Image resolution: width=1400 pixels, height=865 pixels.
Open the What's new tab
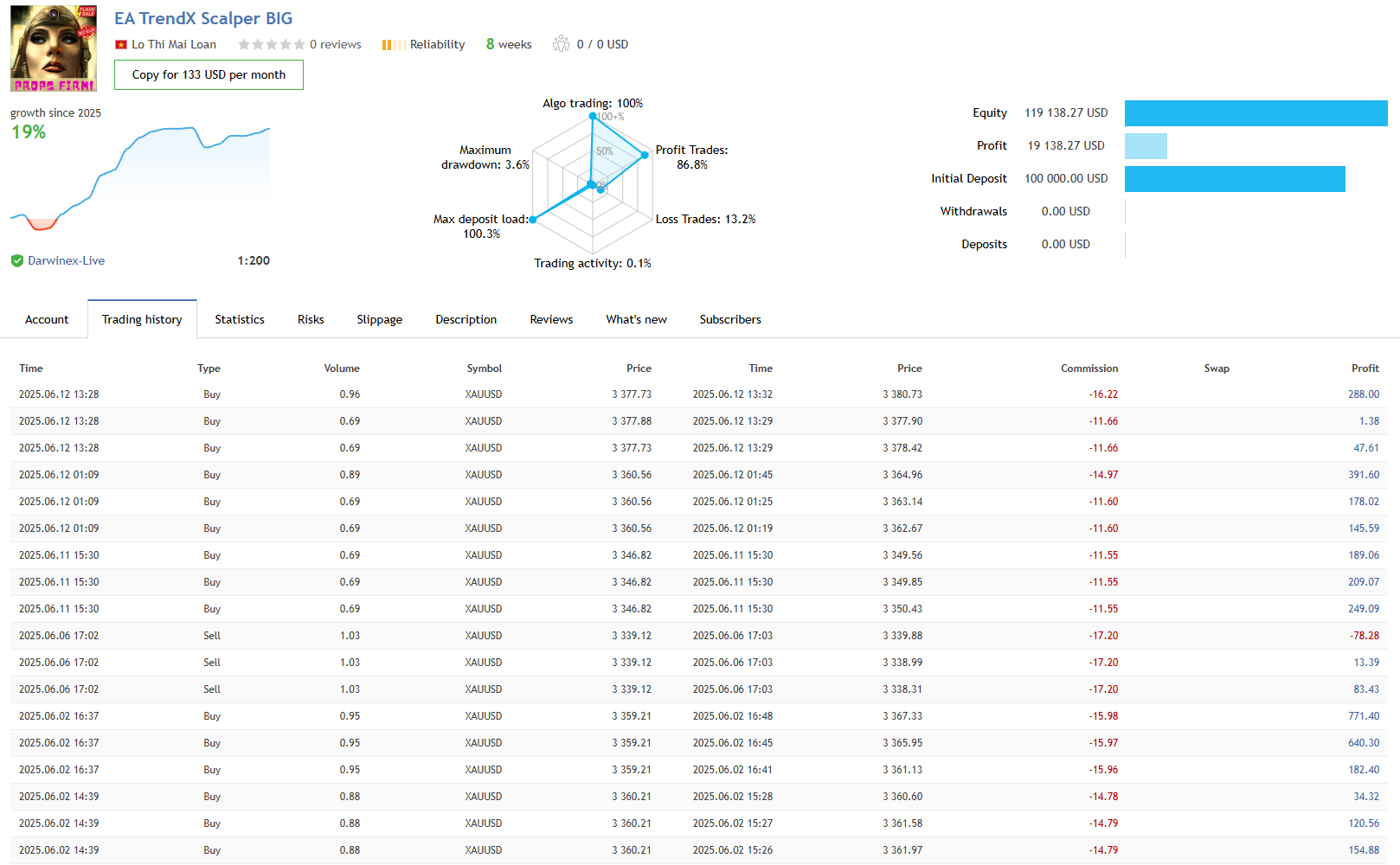coord(637,319)
